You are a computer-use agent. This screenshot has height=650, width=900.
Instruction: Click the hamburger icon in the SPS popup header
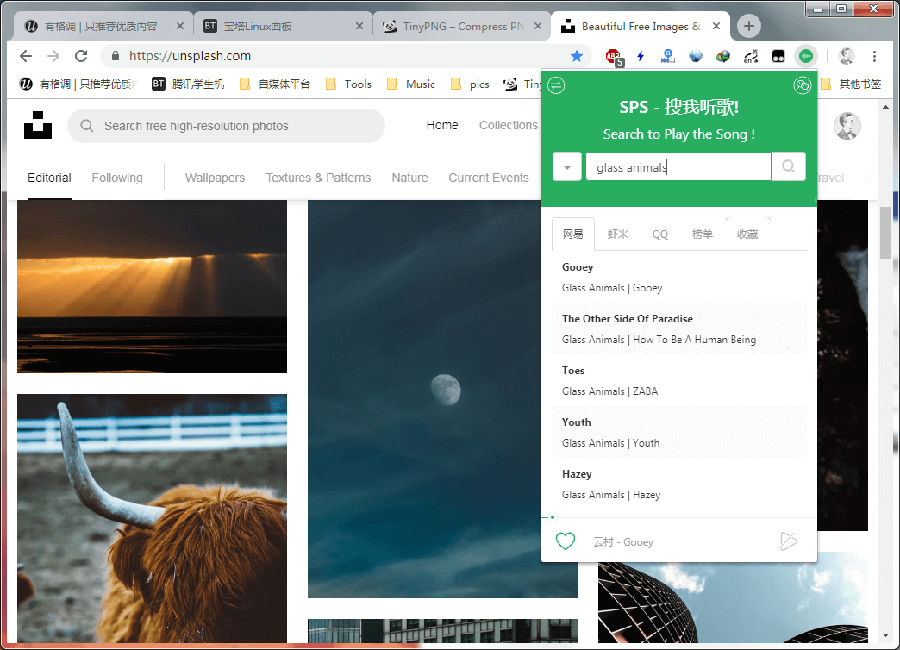[x=557, y=86]
